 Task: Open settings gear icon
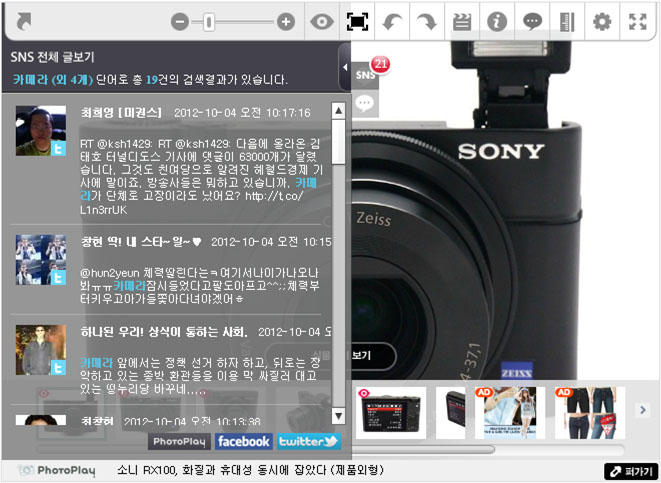coord(602,21)
